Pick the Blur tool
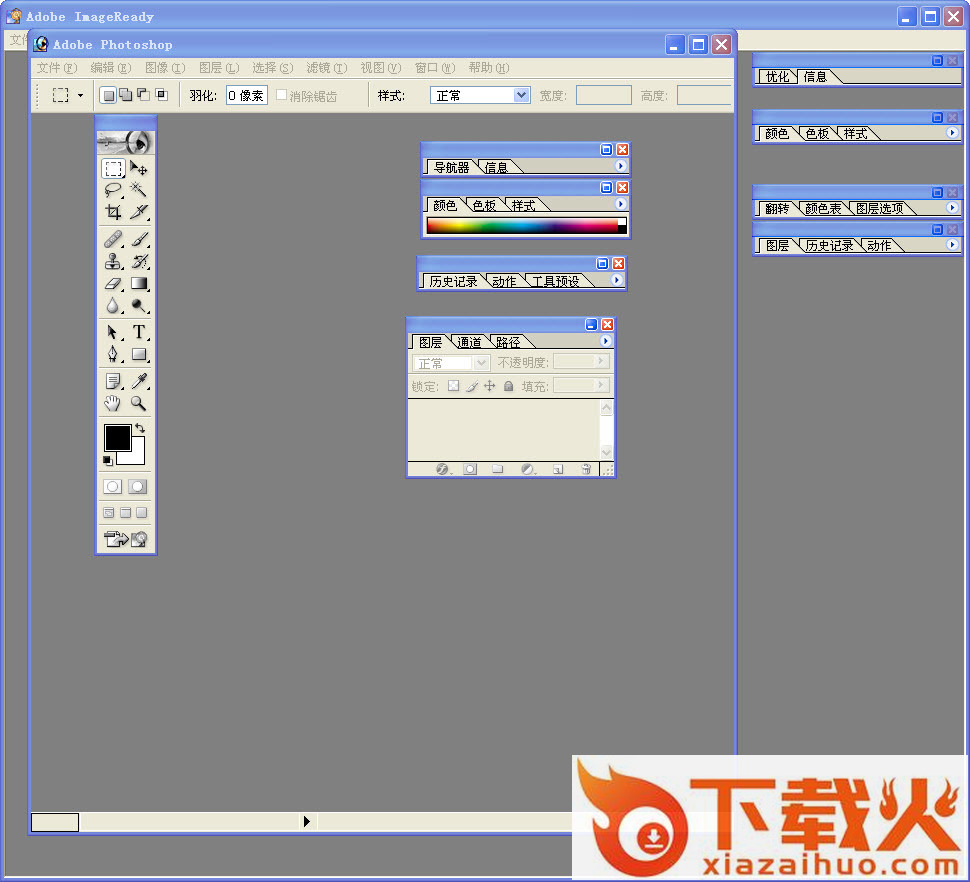This screenshot has width=970, height=882. click(113, 306)
